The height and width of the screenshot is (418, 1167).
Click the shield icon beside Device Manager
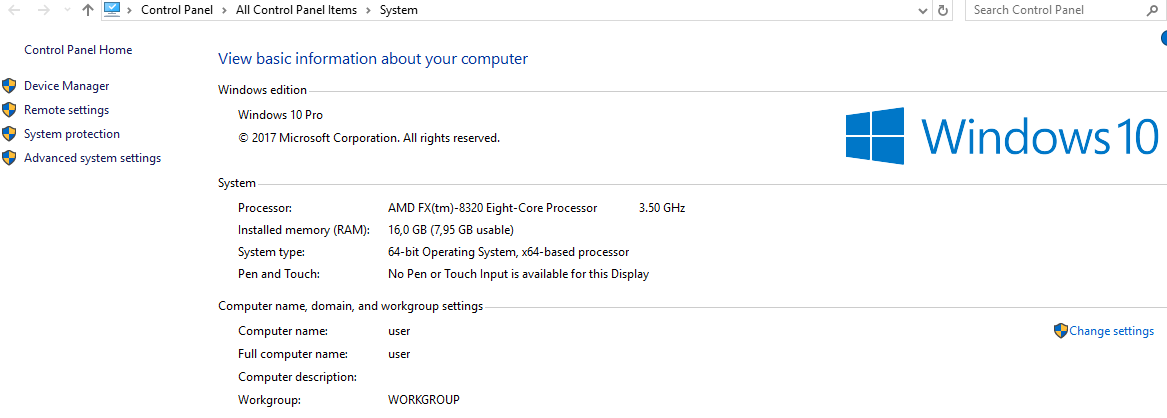coord(9,86)
